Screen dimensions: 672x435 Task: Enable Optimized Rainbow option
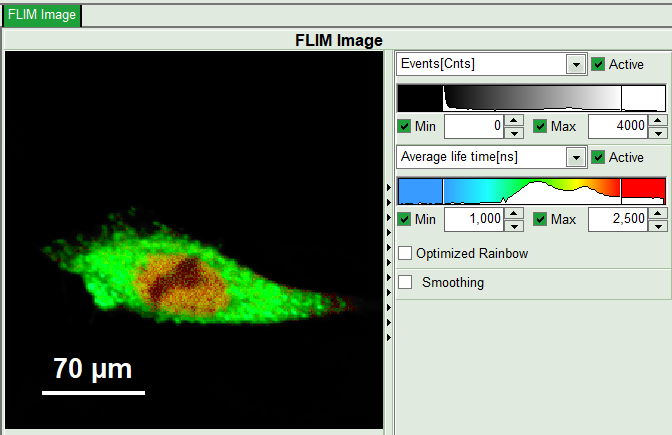405,253
